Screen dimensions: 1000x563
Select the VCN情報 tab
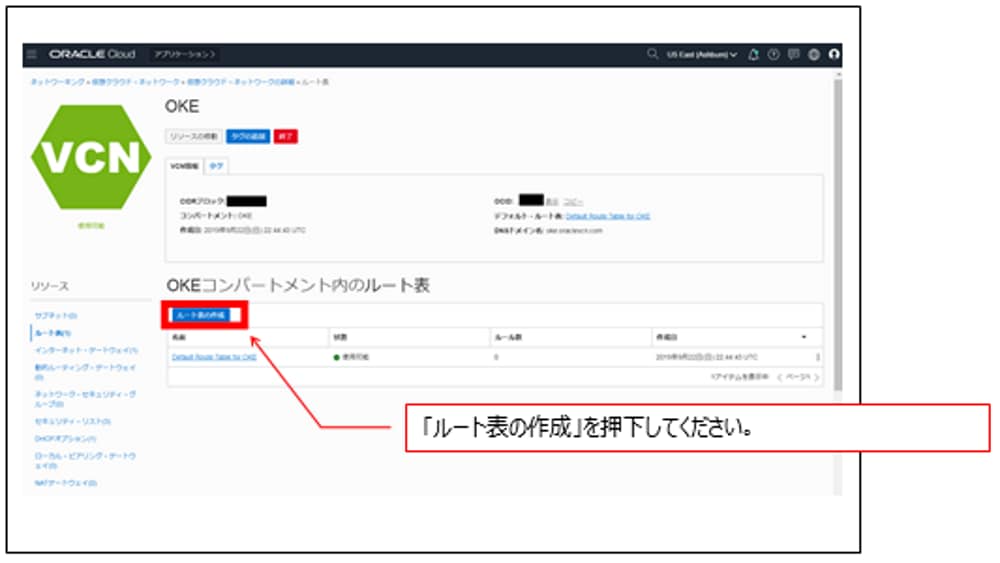coord(184,166)
